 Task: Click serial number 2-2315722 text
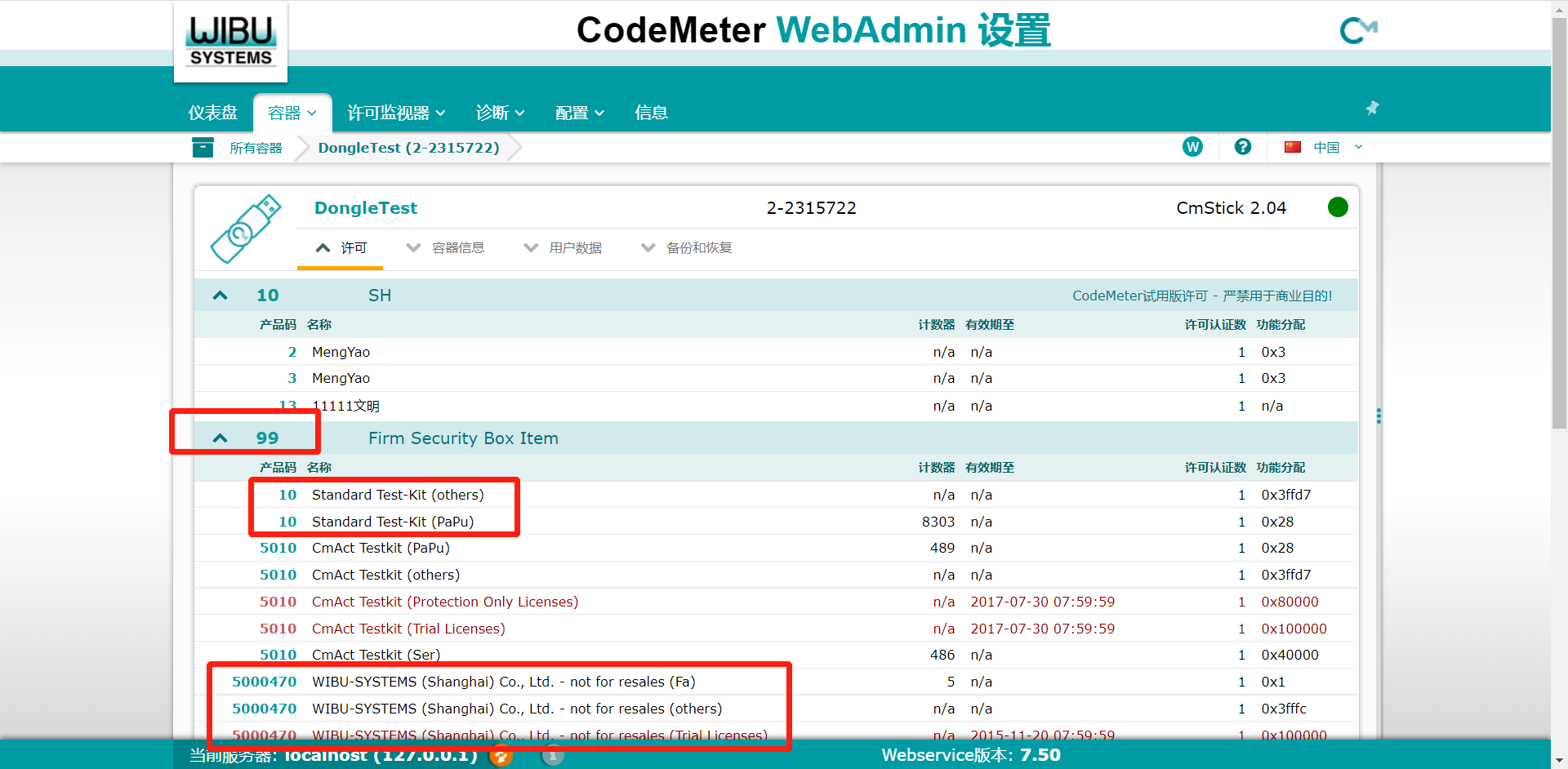811,208
